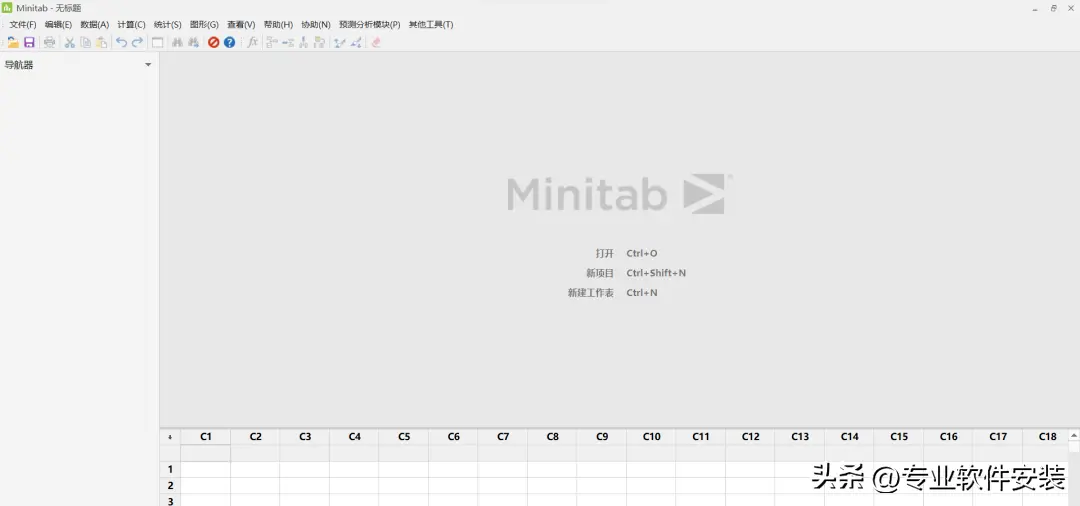Click the first icon after fx
Viewport: 1080px width, 506px height.
point(272,42)
